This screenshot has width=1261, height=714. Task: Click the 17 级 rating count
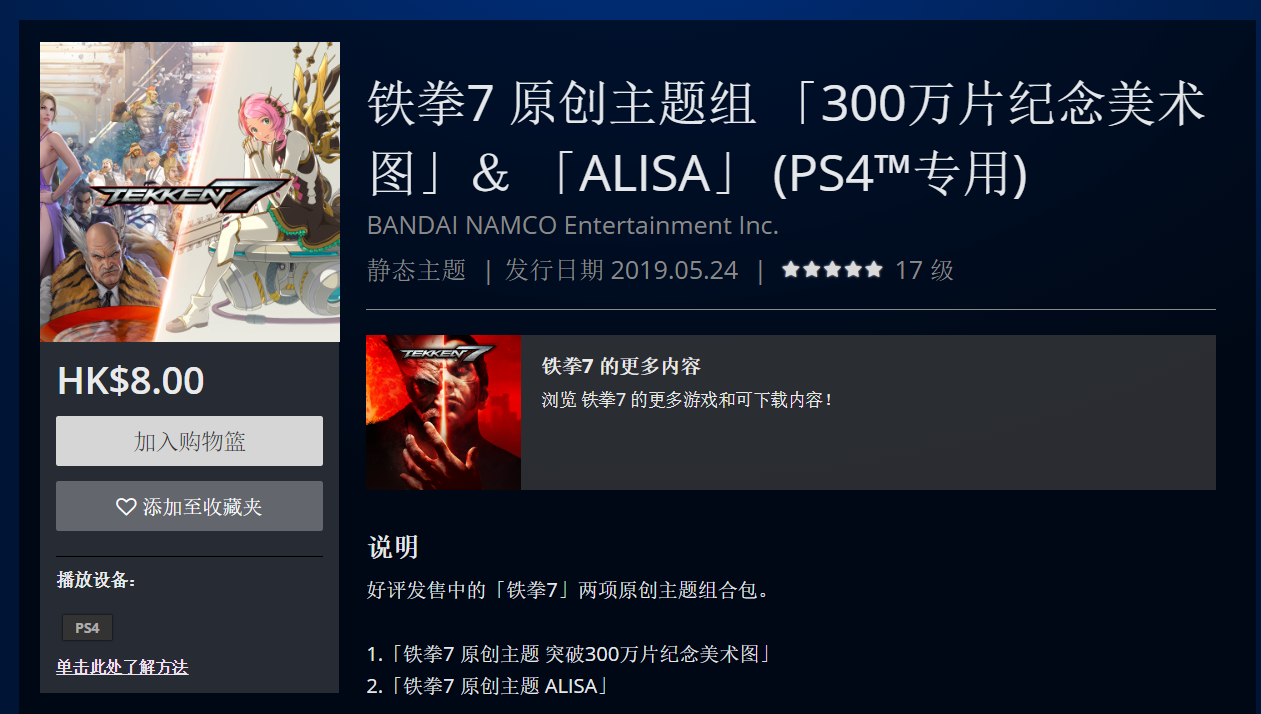pos(924,270)
